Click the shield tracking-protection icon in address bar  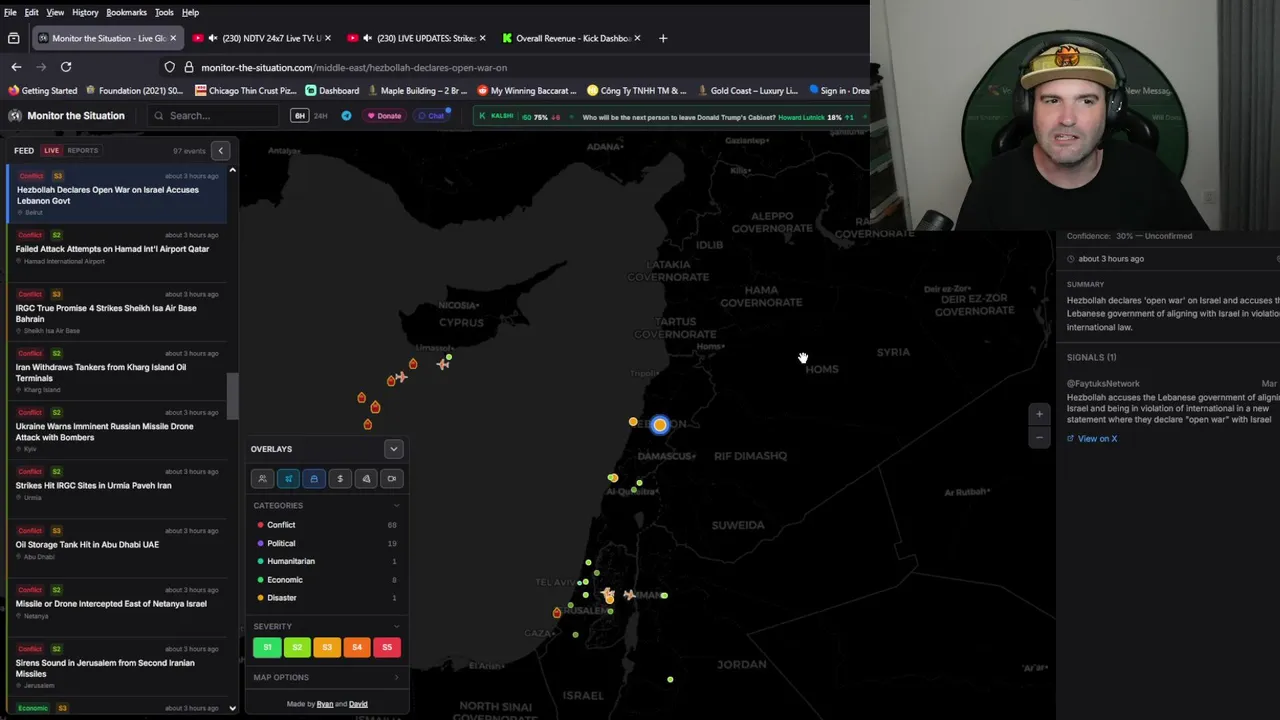pyautogui.click(x=169, y=67)
